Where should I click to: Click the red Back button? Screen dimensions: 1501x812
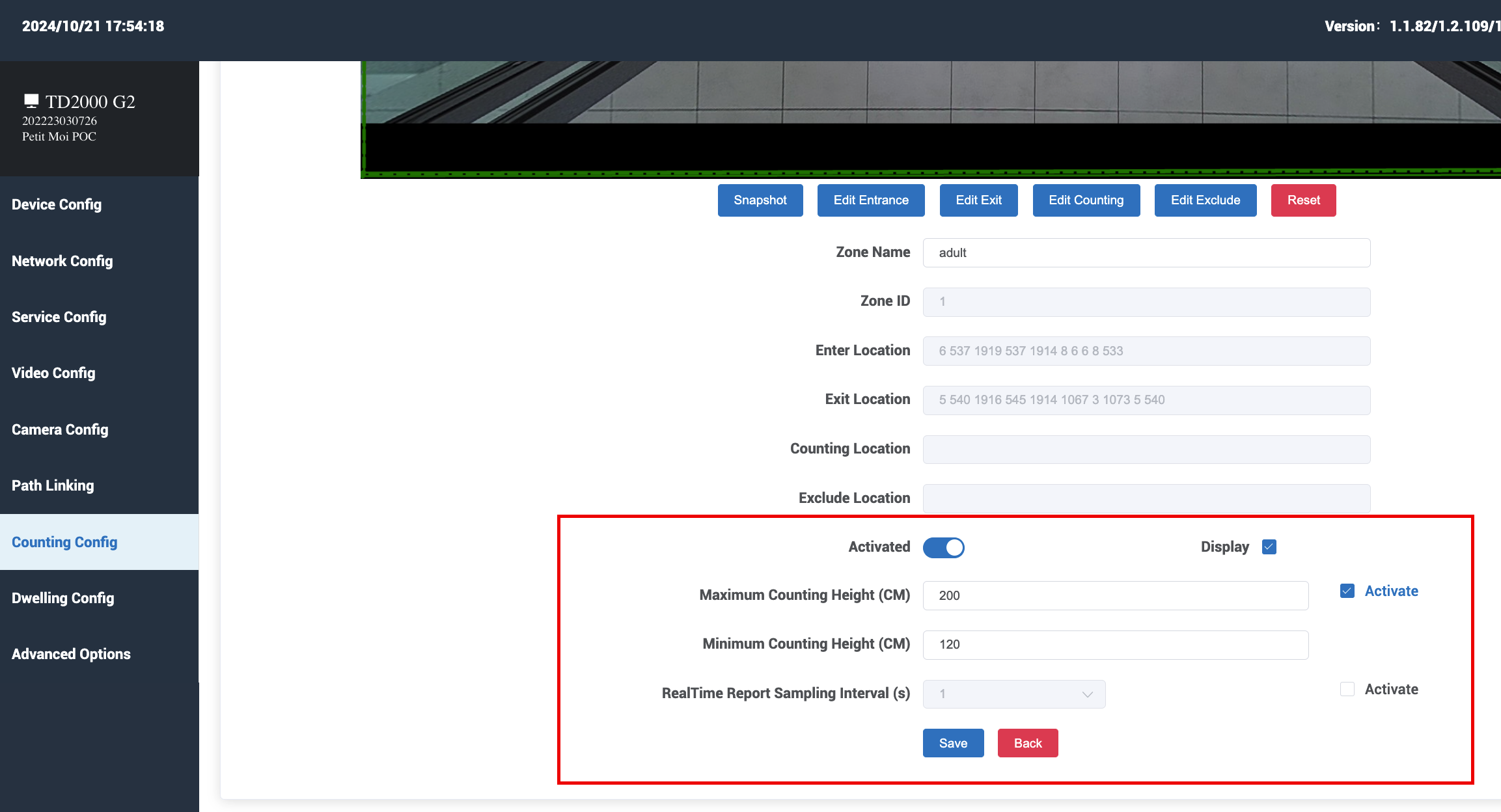click(x=1027, y=743)
